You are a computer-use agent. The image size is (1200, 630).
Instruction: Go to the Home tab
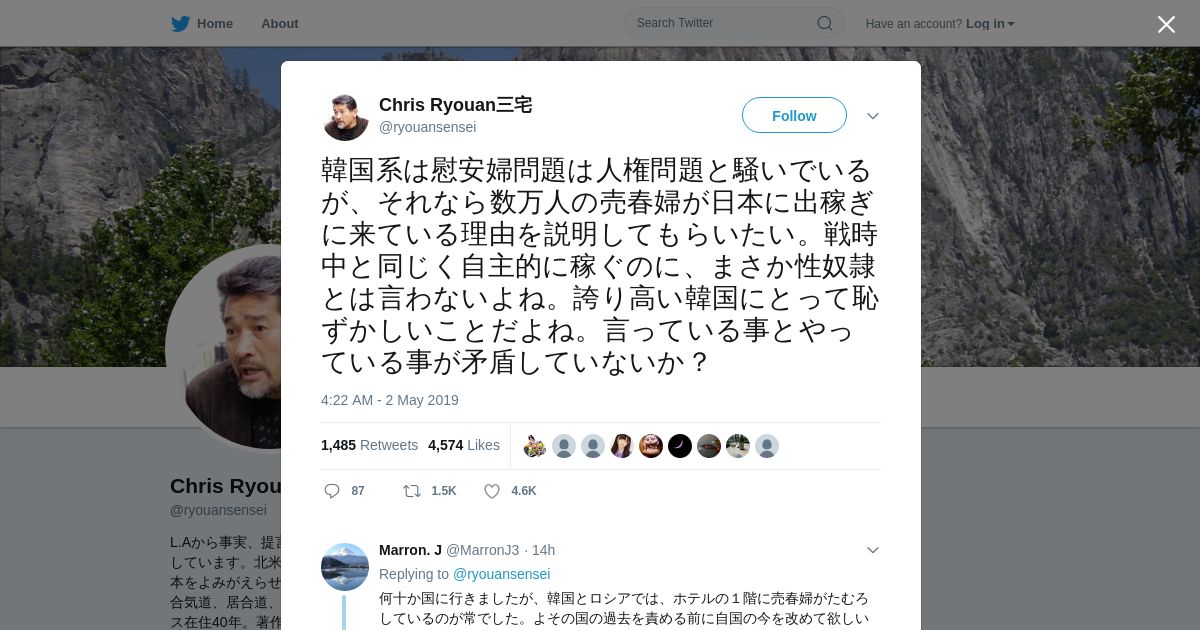click(202, 23)
